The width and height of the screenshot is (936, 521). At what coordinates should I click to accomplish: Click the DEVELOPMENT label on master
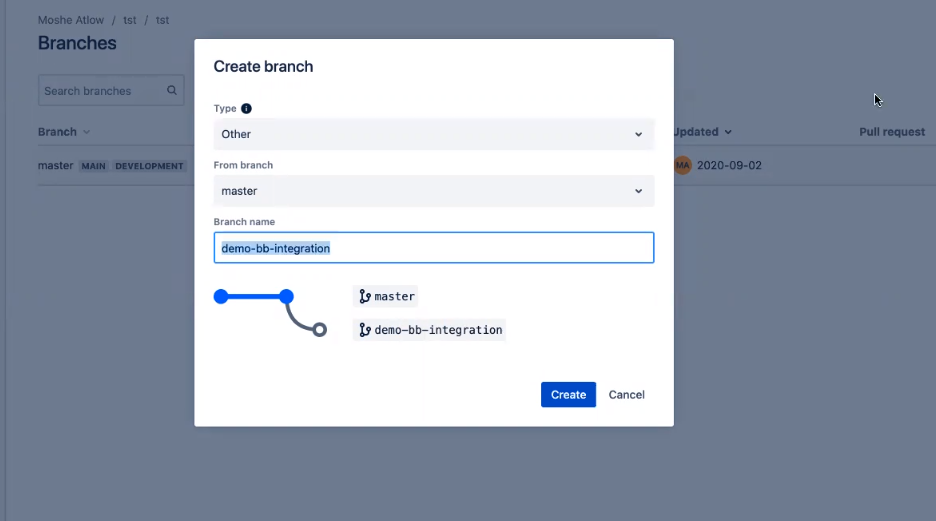click(150, 166)
